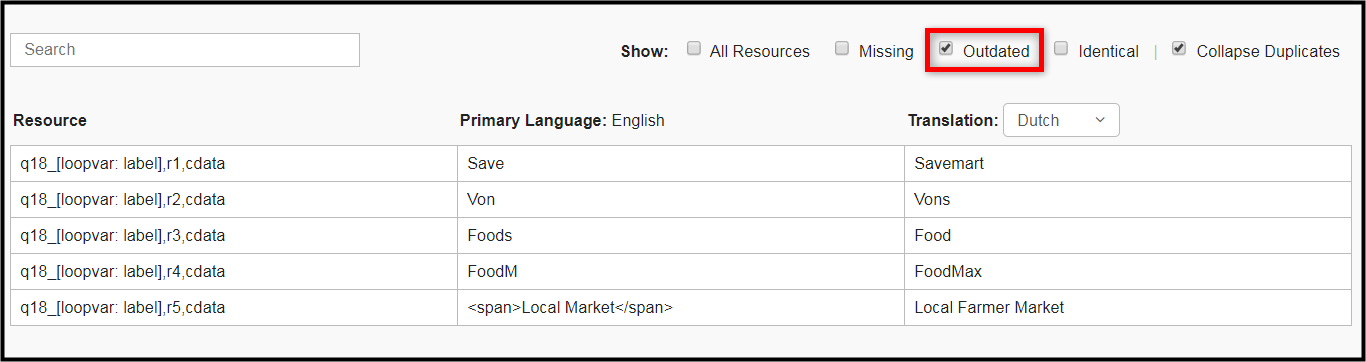Edit the 'Local Farmer Market' translation cell
1366x362 pixels.
click(x=1128, y=307)
